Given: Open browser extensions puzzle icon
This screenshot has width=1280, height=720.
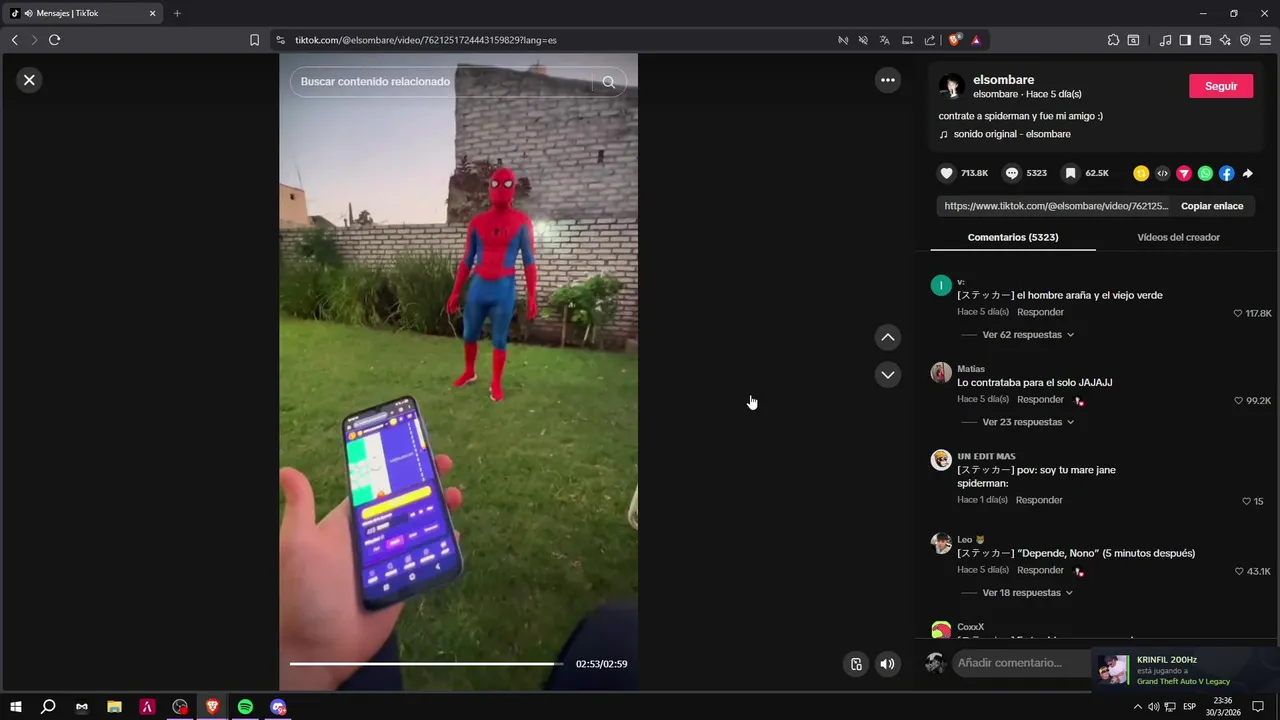Looking at the screenshot, I should pos(1113,40).
